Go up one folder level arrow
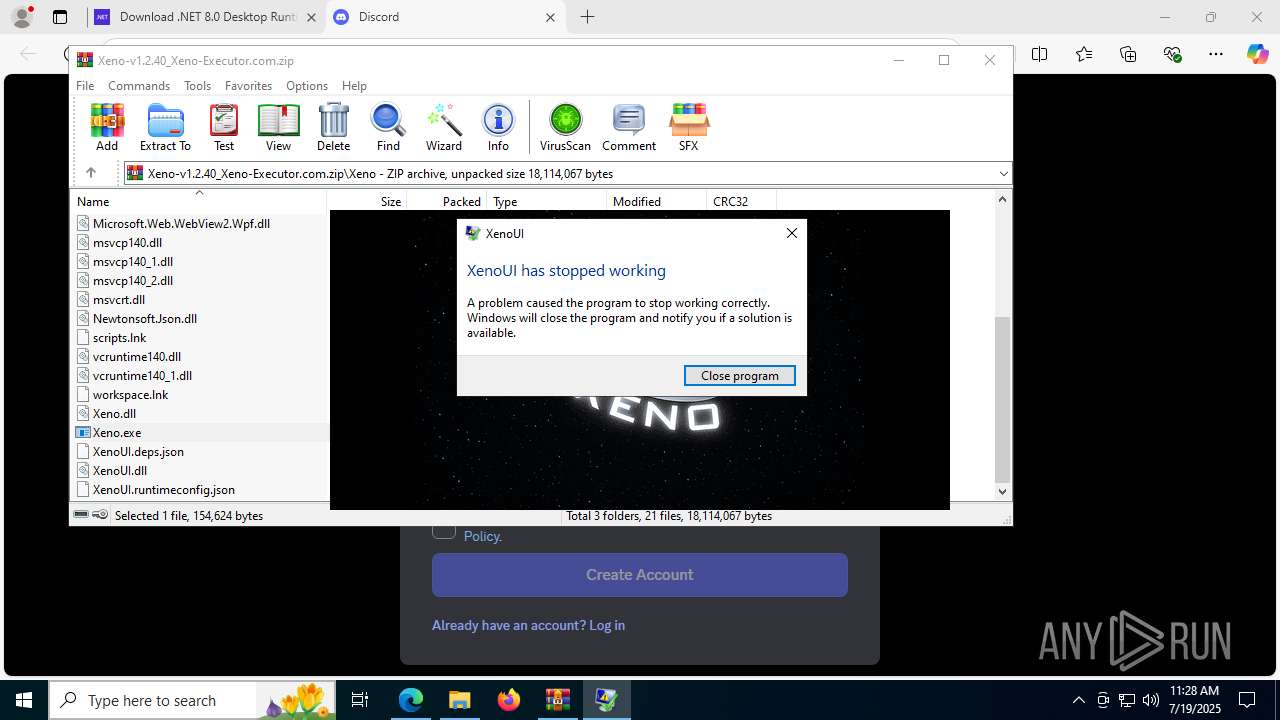This screenshot has width=1280, height=720. (91, 173)
